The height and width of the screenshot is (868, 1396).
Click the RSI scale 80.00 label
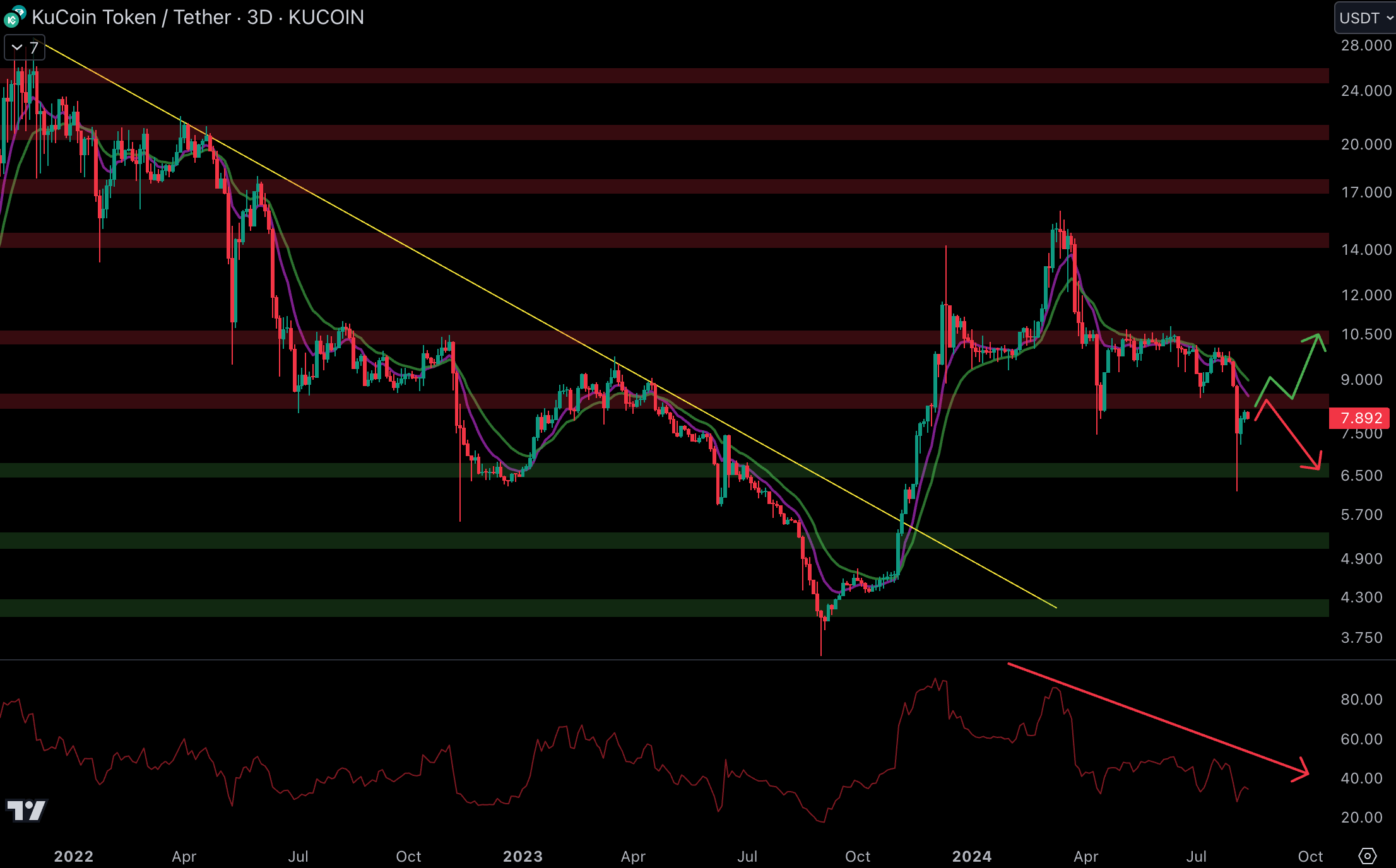coord(1361,699)
